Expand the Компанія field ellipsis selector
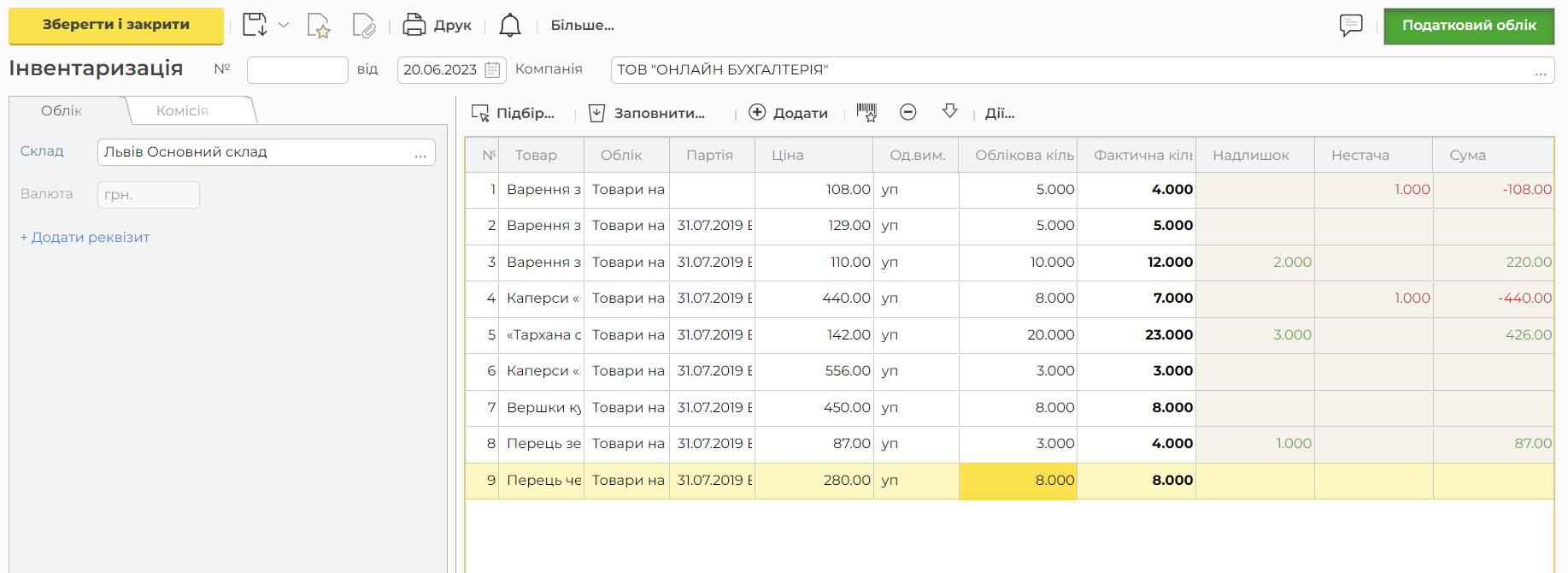This screenshot has height=573, width=1568. pyautogui.click(x=1540, y=72)
